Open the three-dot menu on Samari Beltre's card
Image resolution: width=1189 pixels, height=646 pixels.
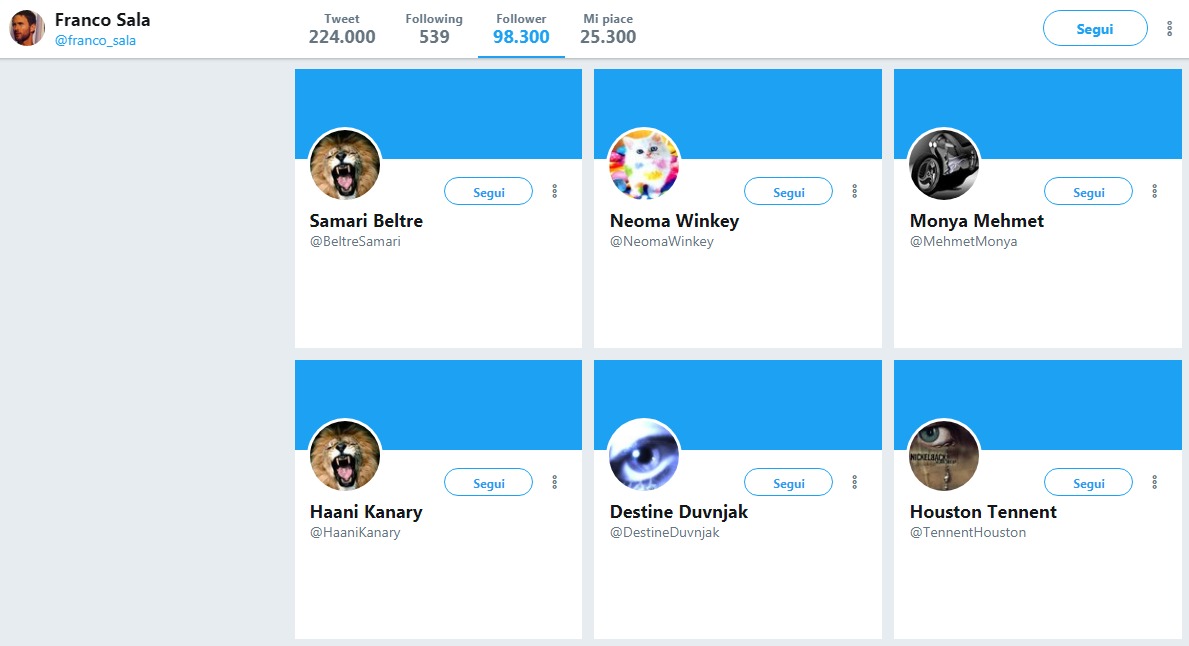click(x=554, y=191)
